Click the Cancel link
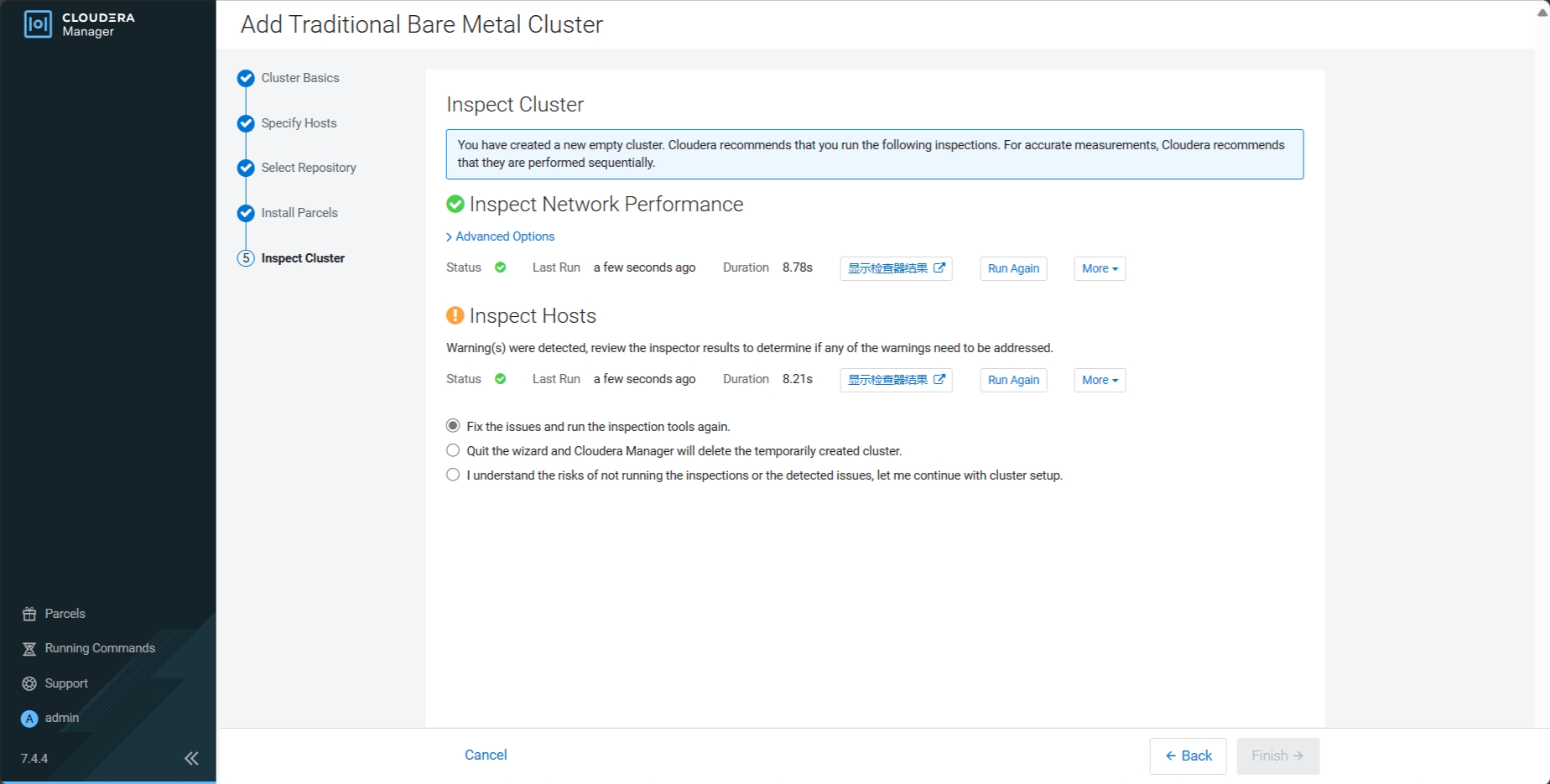This screenshot has height=784, width=1550. tap(486, 755)
